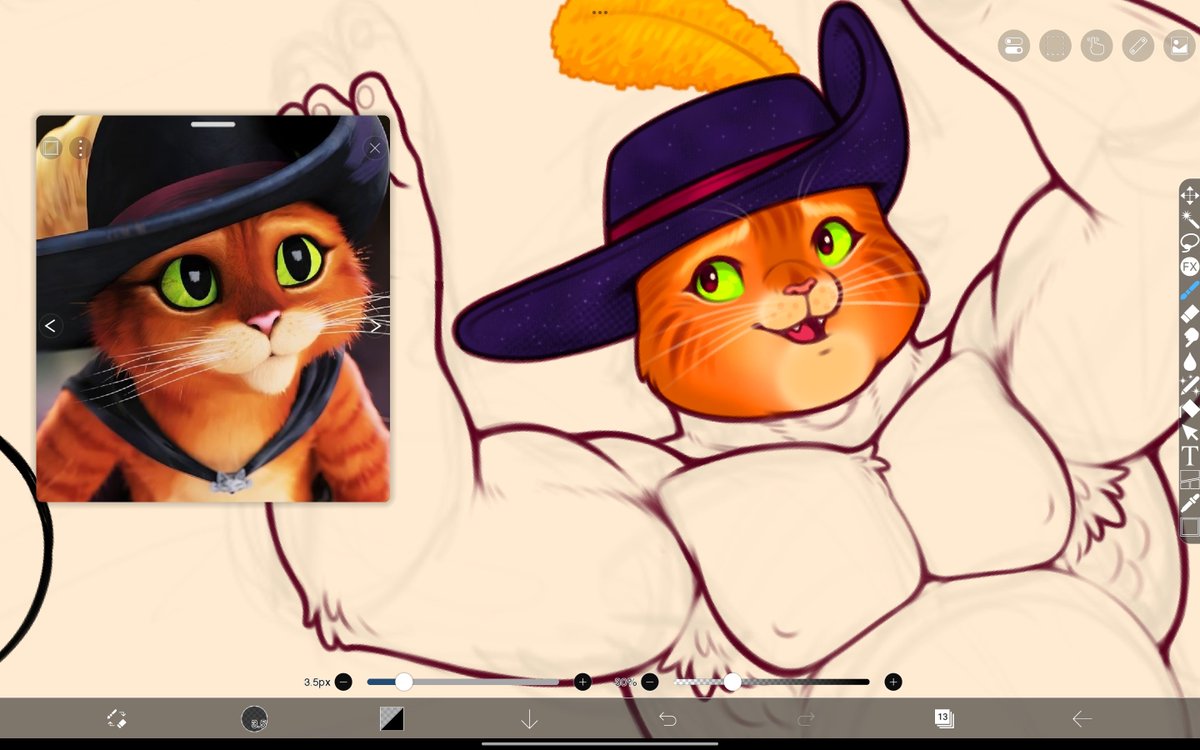Show previous reference image
Image resolution: width=1200 pixels, height=750 pixels.
coord(51,325)
